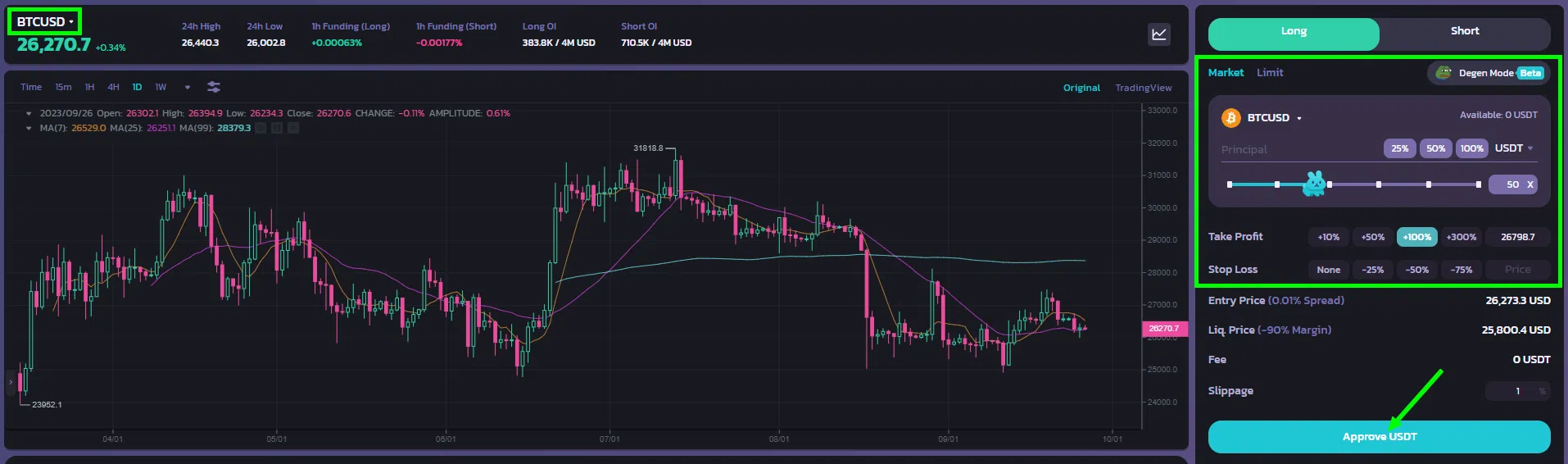Open MA indicator settings icon

(x=277, y=128)
